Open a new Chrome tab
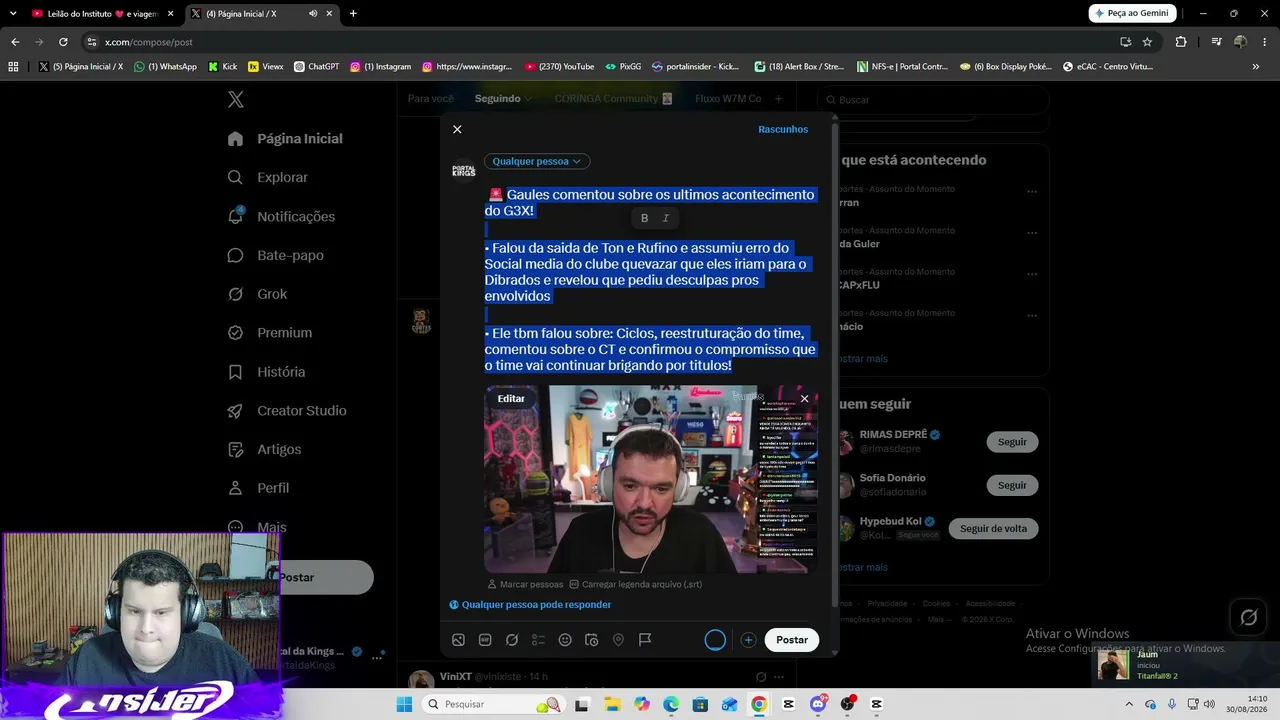The width and height of the screenshot is (1280, 720). [x=353, y=14]
